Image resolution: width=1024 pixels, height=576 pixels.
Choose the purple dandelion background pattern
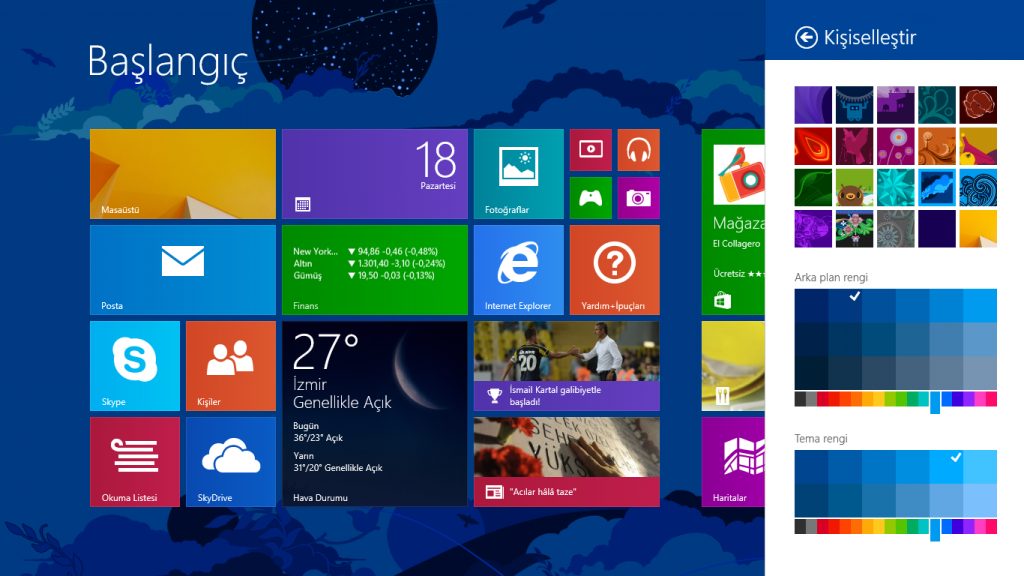coord(895,146)
